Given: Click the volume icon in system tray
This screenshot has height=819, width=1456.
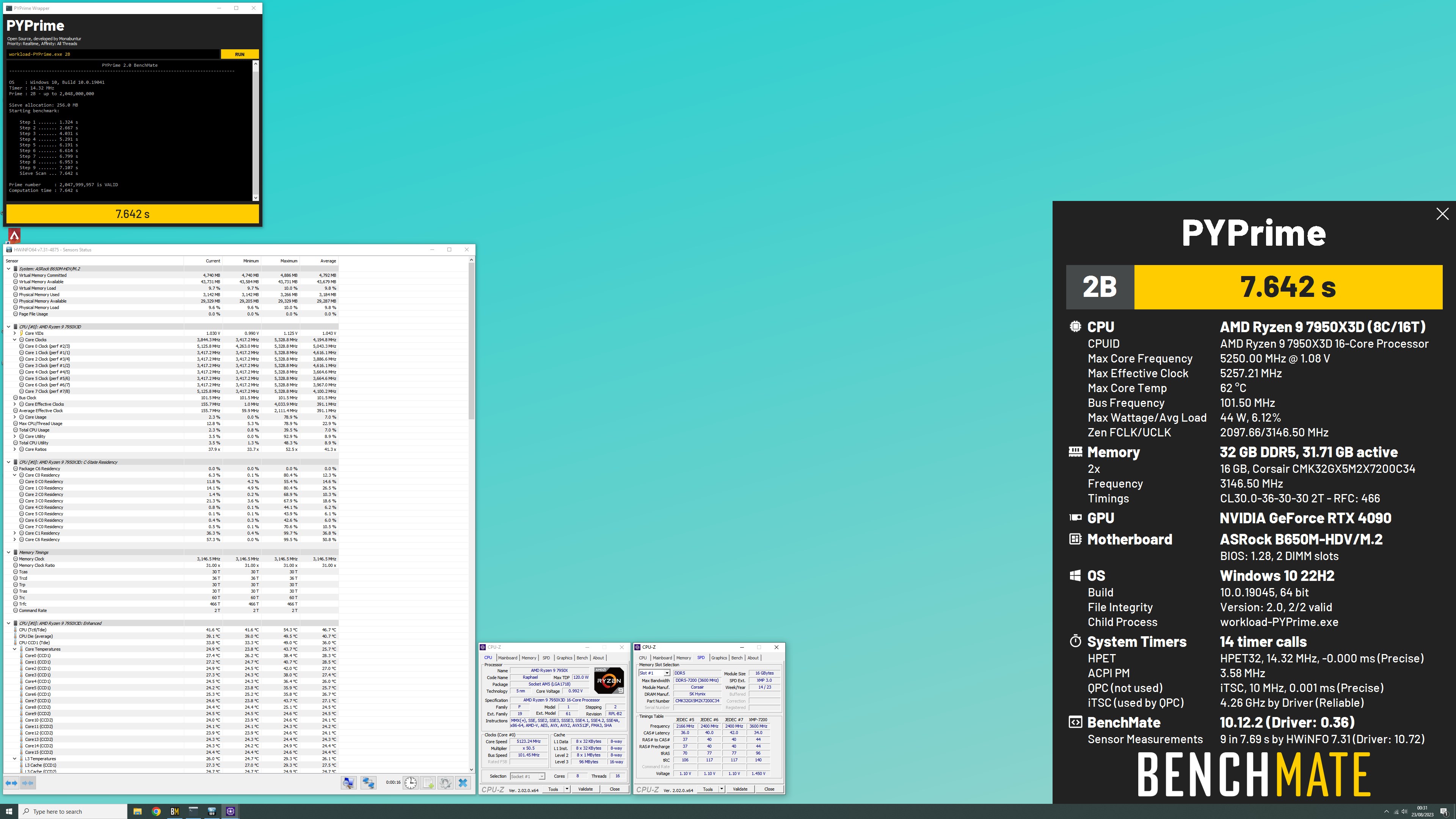Looking at the screenshot, I should tap(1404, 812).
